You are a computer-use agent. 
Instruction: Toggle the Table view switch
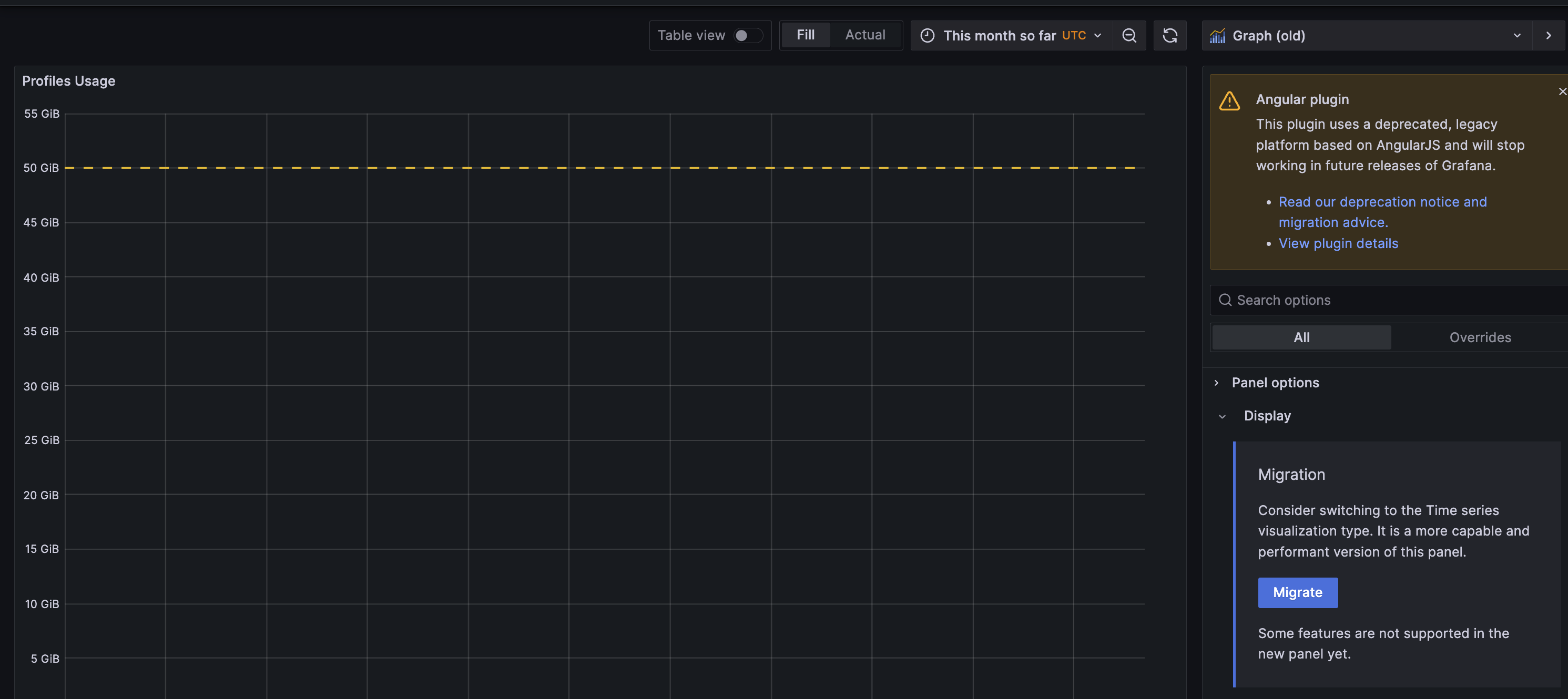coord(748,35)
